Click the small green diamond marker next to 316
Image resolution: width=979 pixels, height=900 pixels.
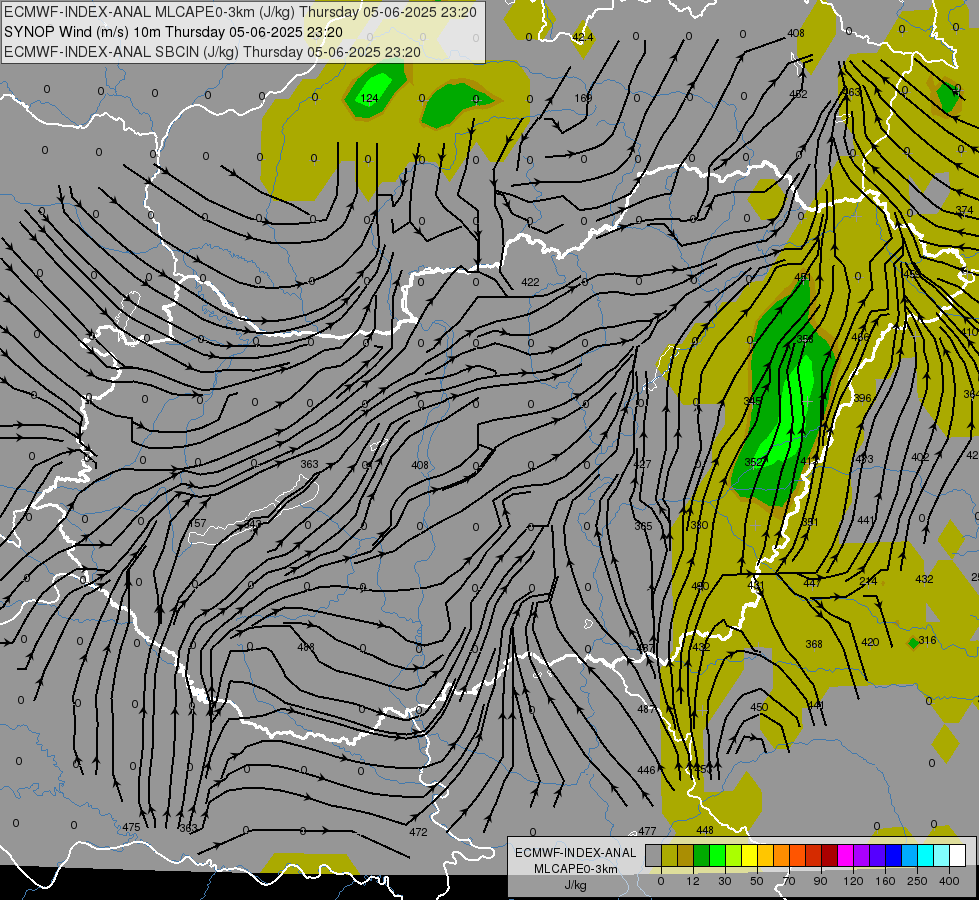point(913,642)
